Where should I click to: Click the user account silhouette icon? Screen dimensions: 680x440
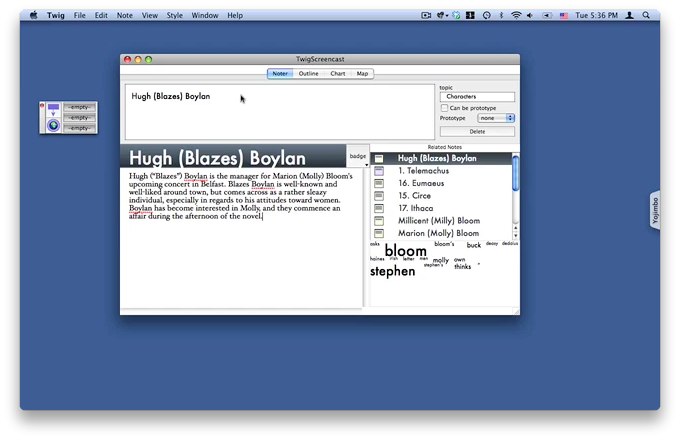click(x=629, y=15)
